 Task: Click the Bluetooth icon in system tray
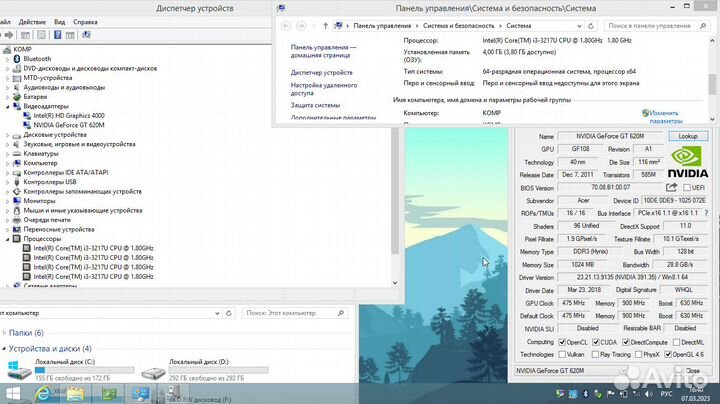585,394
